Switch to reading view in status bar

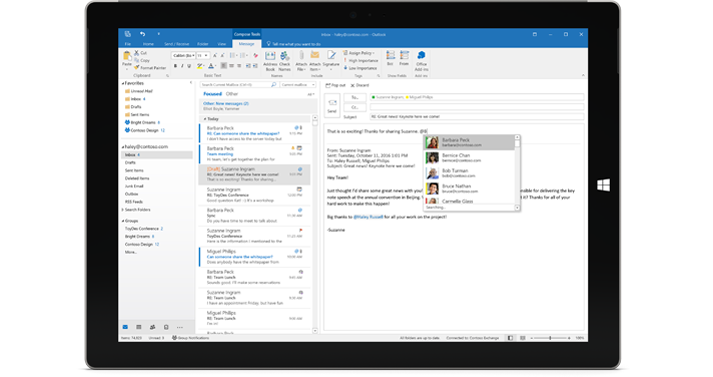click(x=523, y=338)
